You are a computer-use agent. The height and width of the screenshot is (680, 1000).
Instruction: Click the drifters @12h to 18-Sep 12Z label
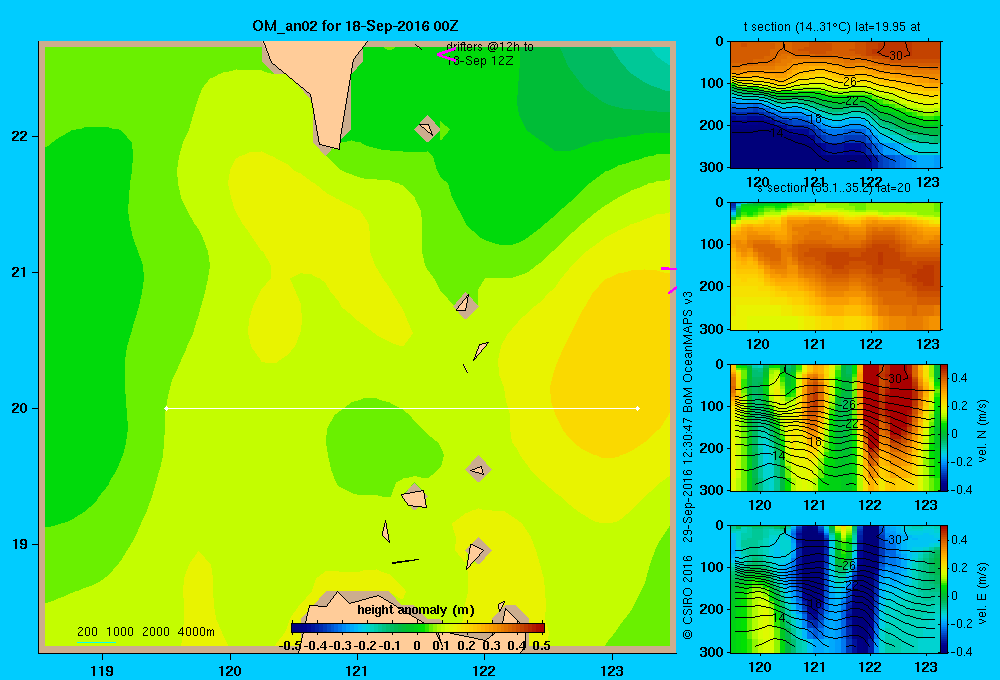tap(490, 54)
